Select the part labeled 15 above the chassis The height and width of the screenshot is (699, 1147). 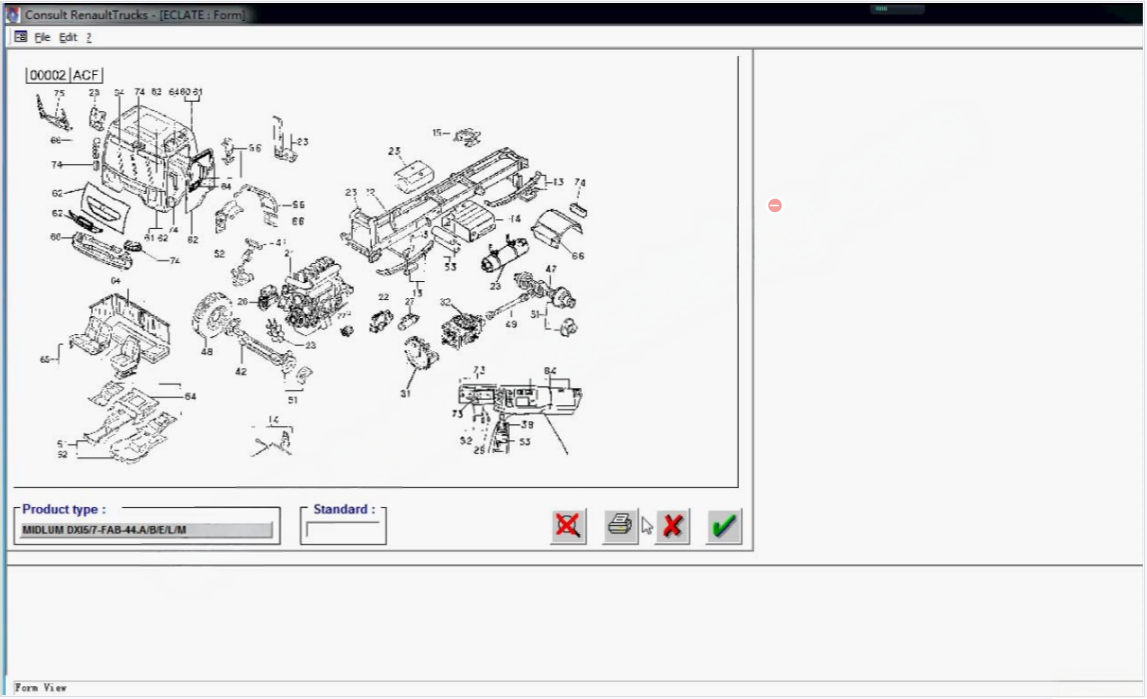point(467,136)
